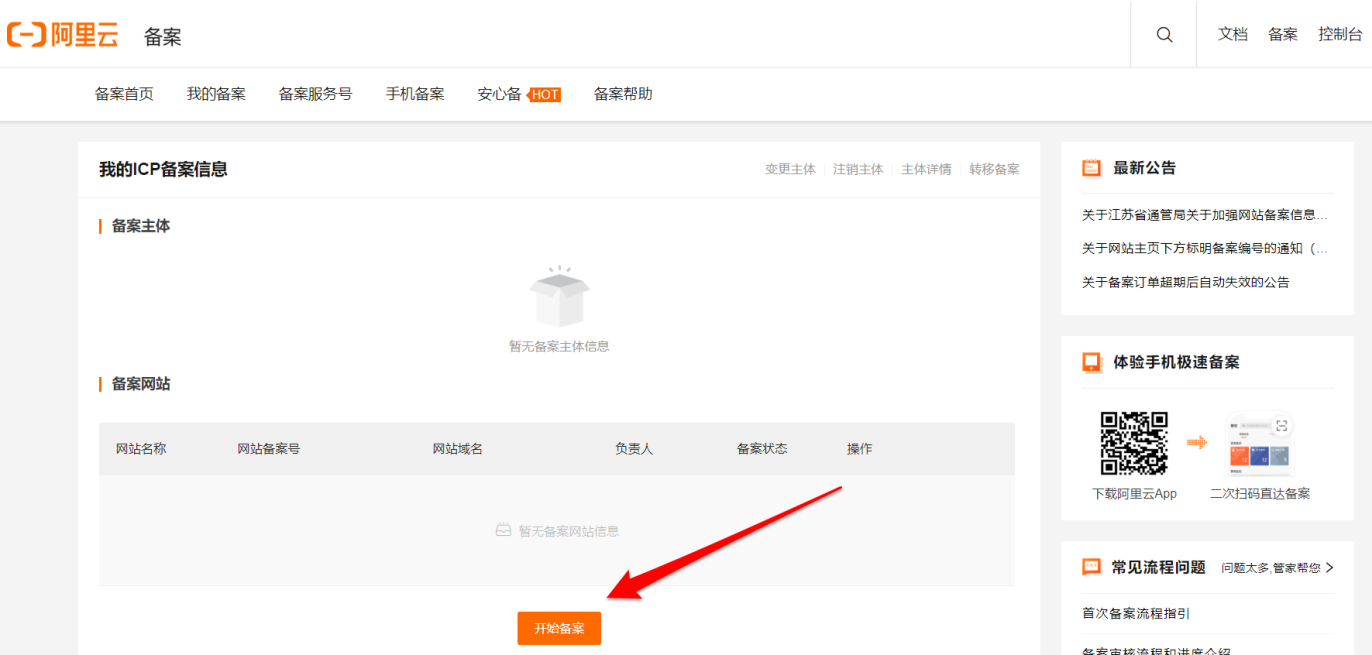This screenshot has height=655, width=1372.
Task: Open 文档 link in top bar
Action: click(x=1233, y=34)
